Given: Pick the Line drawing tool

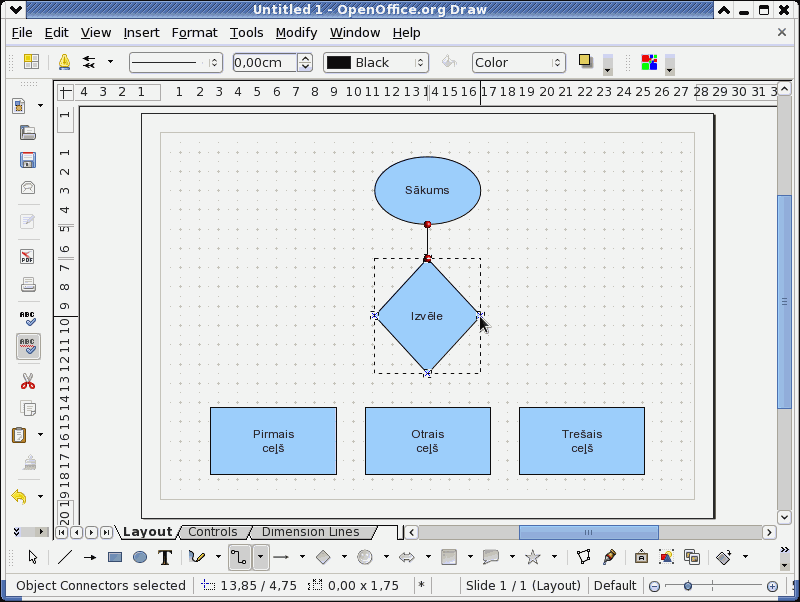Looking at the screenshot, I should point(65,557).
